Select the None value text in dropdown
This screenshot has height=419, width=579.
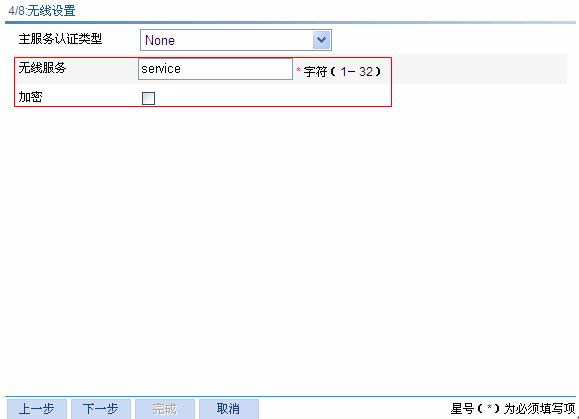(160, 40)
